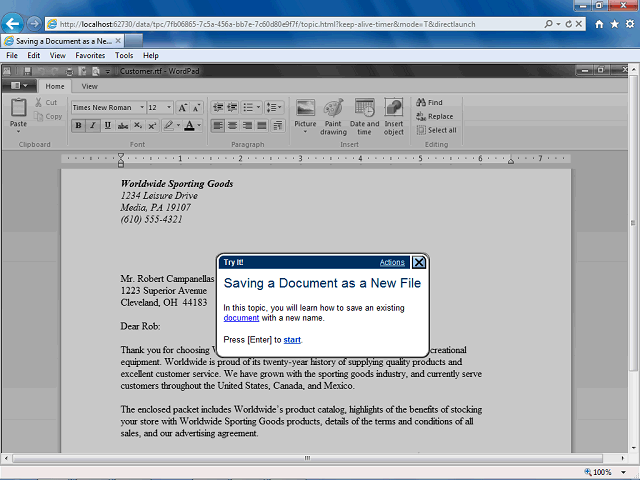This screenshot has width=640, height=480.
Task: Justify the paragraph text
Action: click(x=262, y=126)
